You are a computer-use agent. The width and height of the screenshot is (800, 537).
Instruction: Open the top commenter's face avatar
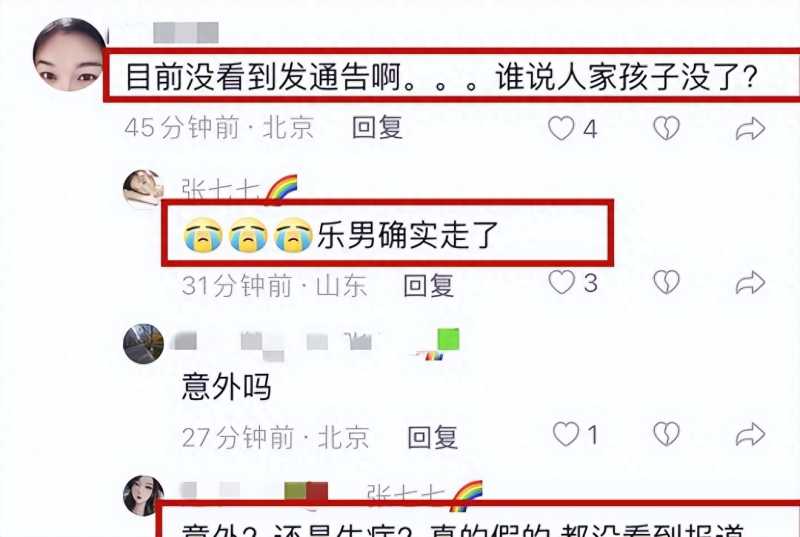tap(69, 55)
